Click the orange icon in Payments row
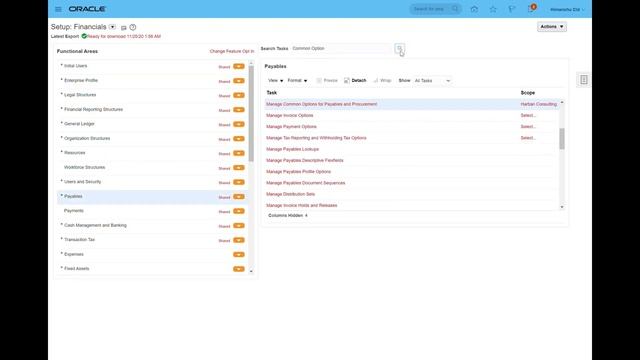The height and width of the screenshot is (360, 640). coord(239,211)
